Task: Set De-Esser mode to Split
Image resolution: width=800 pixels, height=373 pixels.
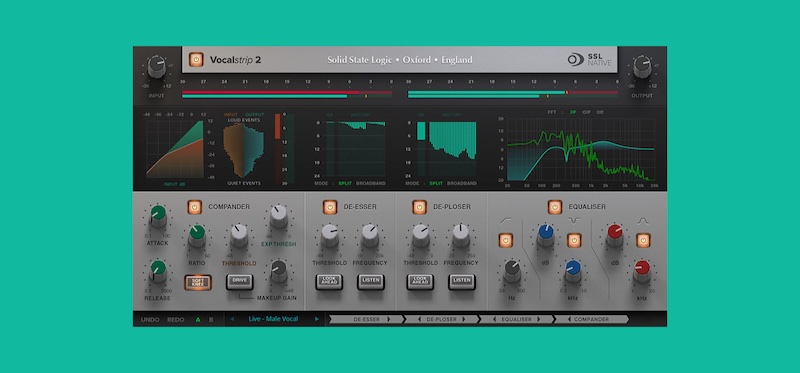Action: [x=344, y=183]
